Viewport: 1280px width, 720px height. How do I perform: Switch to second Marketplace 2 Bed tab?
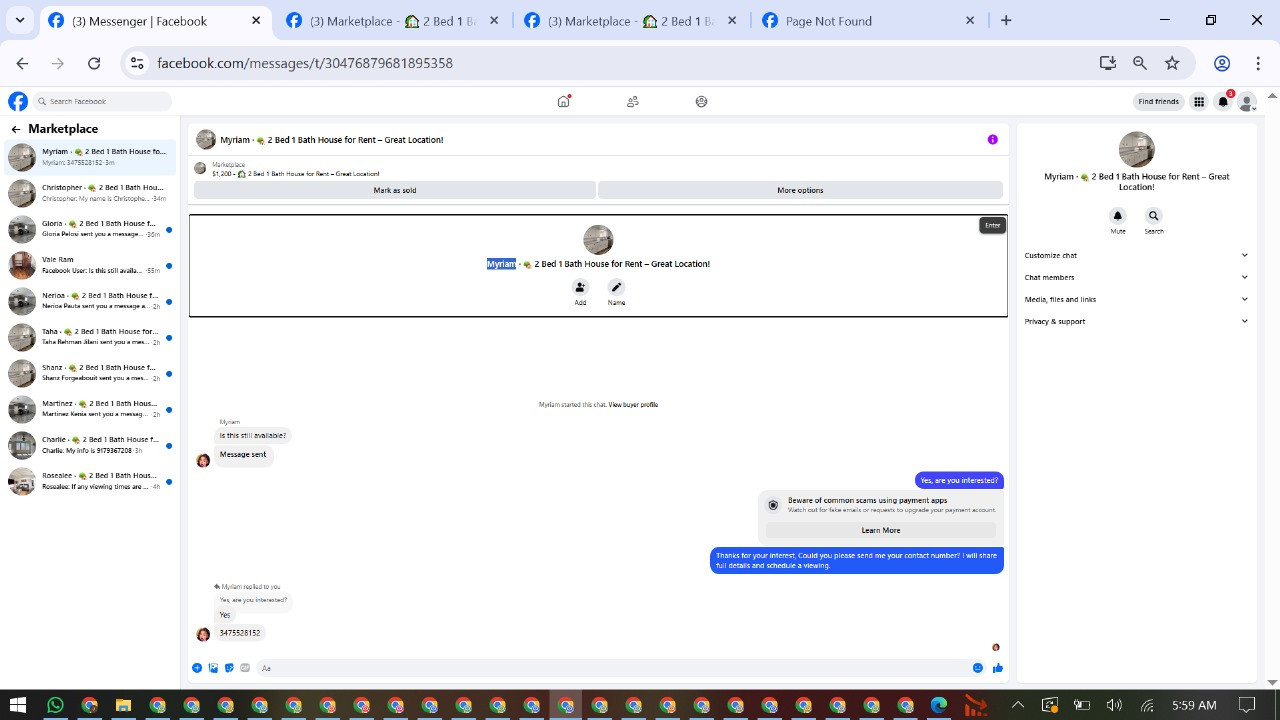(393, 20)
